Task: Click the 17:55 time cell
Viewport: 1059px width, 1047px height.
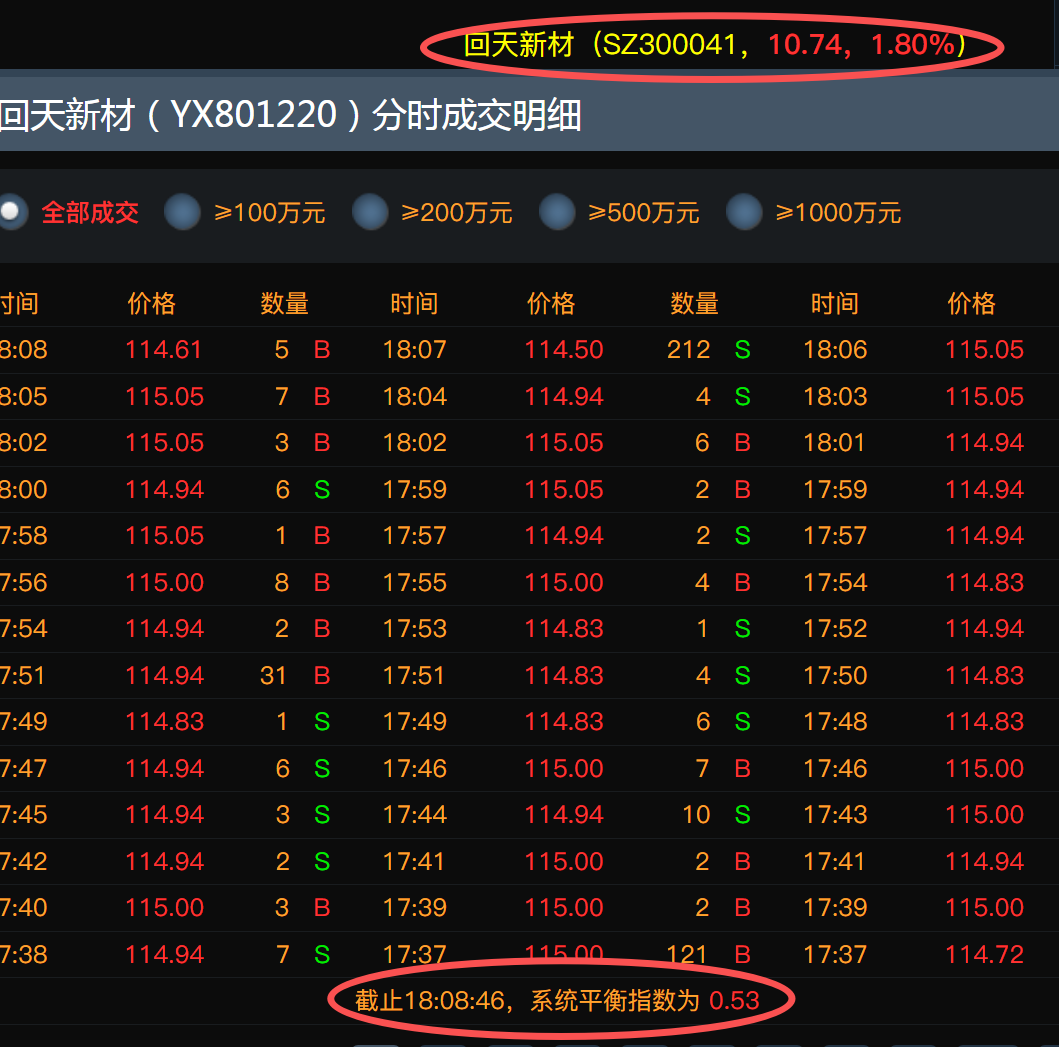Action: point(415,582)
